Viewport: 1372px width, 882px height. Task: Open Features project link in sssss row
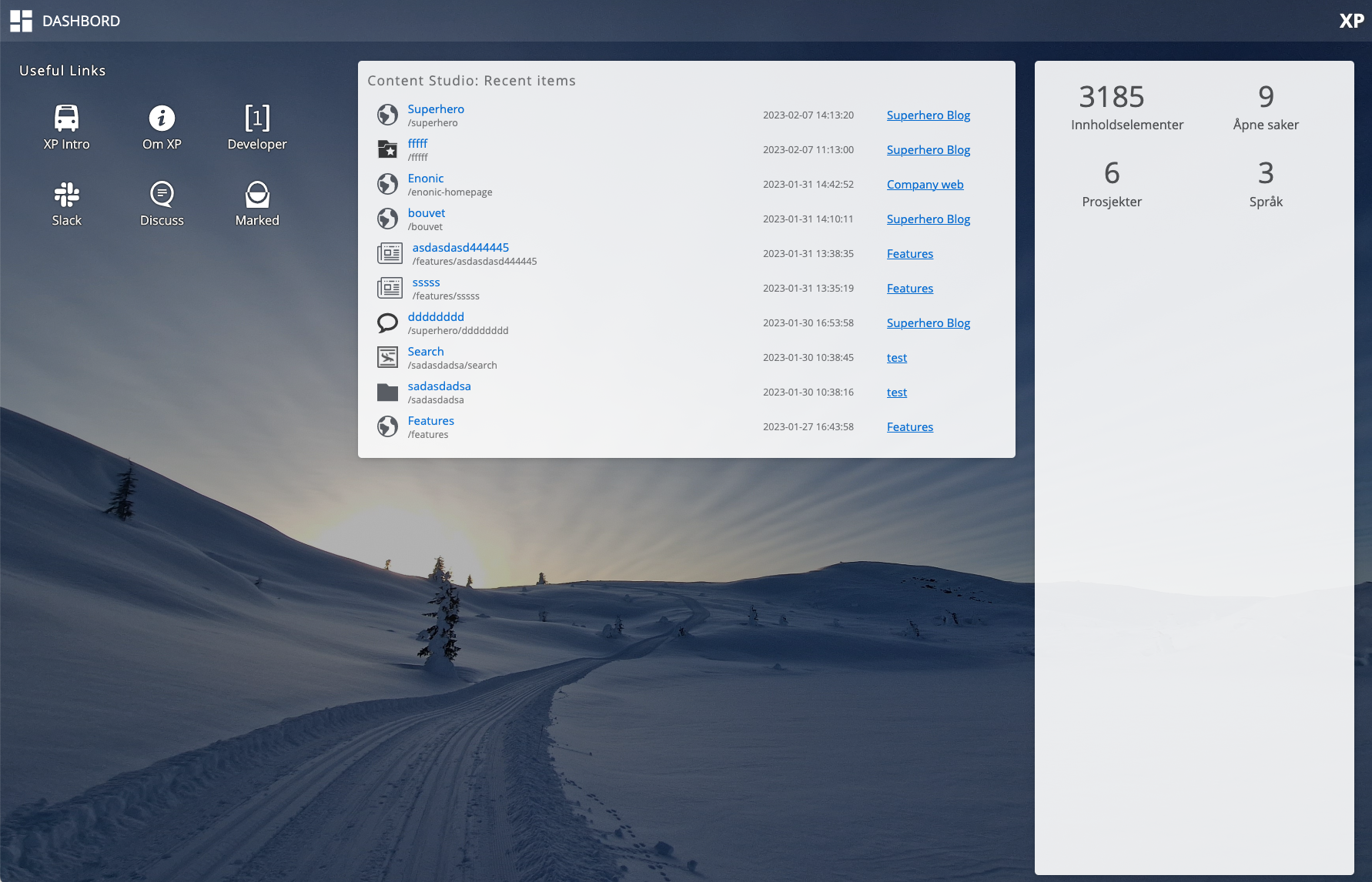909,288
